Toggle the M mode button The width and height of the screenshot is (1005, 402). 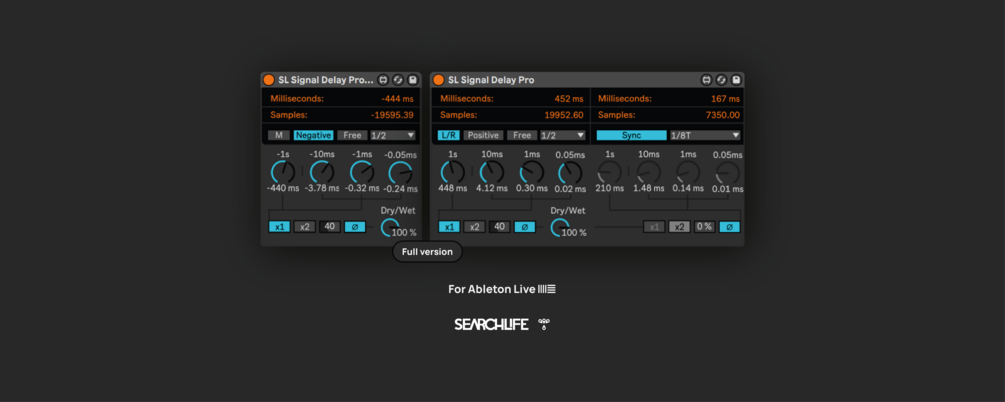click(x=279, y=135)
